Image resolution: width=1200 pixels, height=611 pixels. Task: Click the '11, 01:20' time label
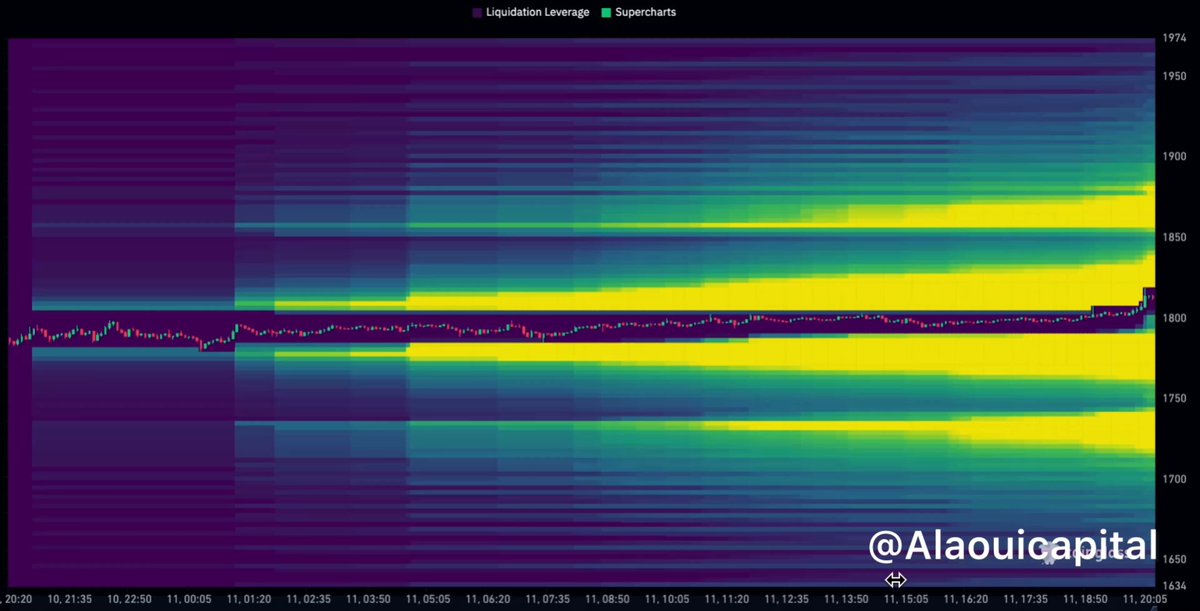(x=248, y=599)
